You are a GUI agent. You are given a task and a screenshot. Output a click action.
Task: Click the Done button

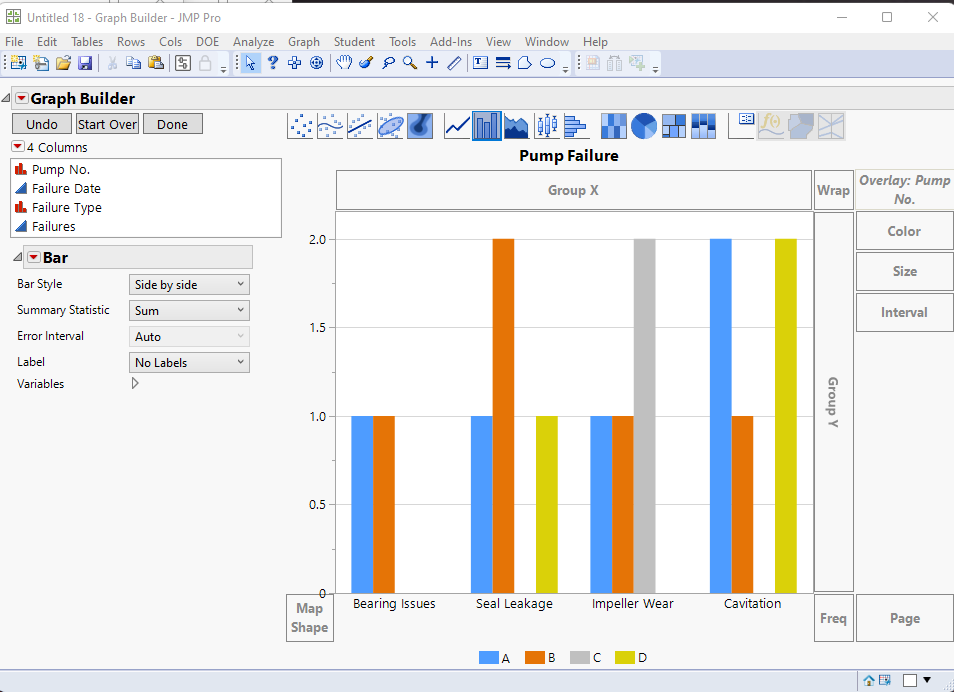172,124
